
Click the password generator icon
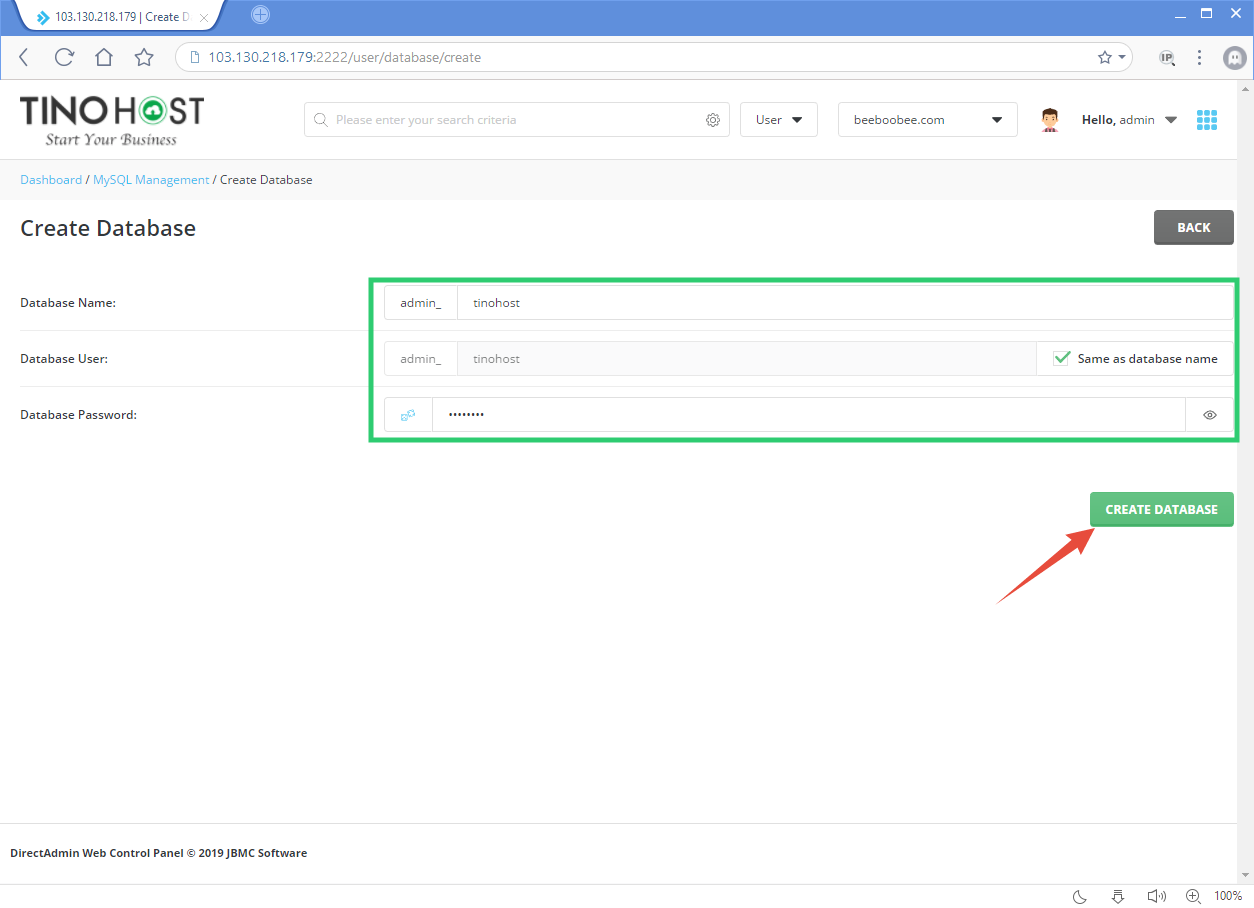(x=408, y=414)
